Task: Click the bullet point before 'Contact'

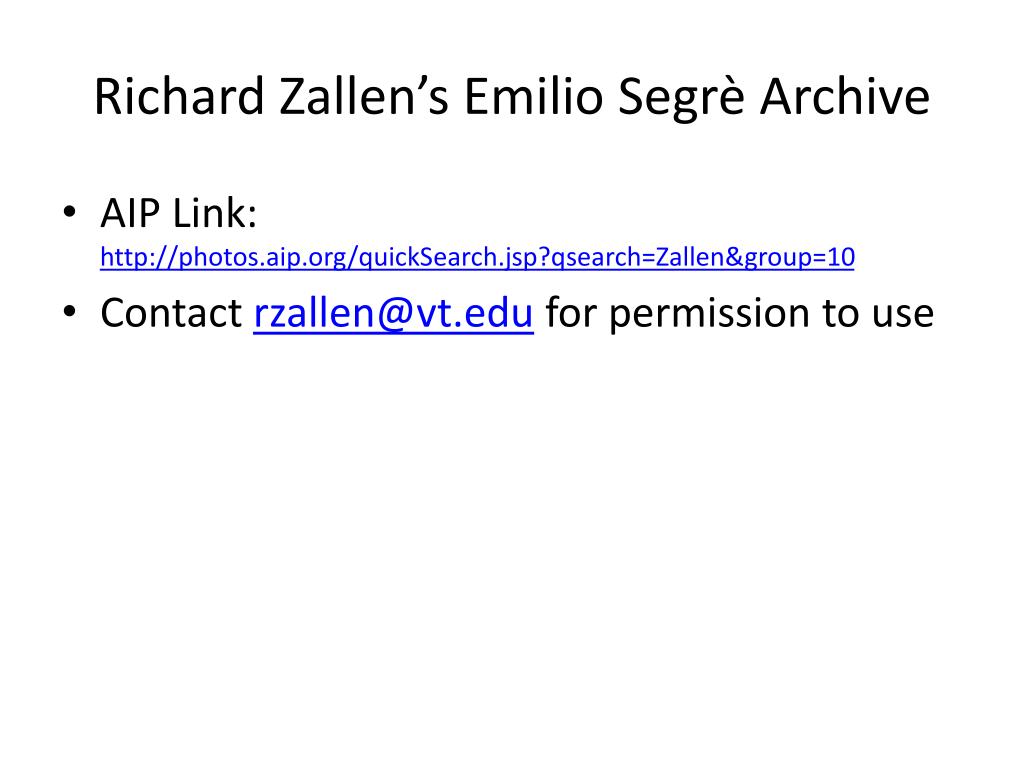Action: click(x=70, y=312)
